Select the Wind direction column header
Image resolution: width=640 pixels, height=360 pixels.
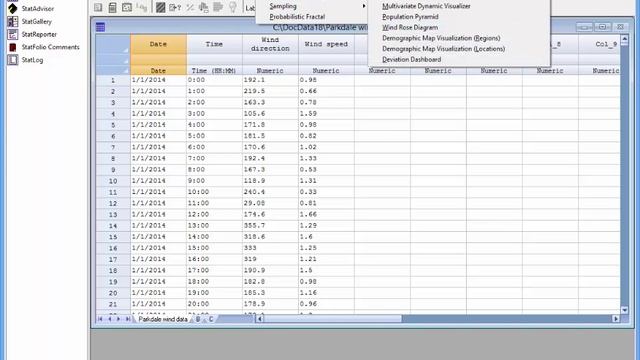click(270, 44)
